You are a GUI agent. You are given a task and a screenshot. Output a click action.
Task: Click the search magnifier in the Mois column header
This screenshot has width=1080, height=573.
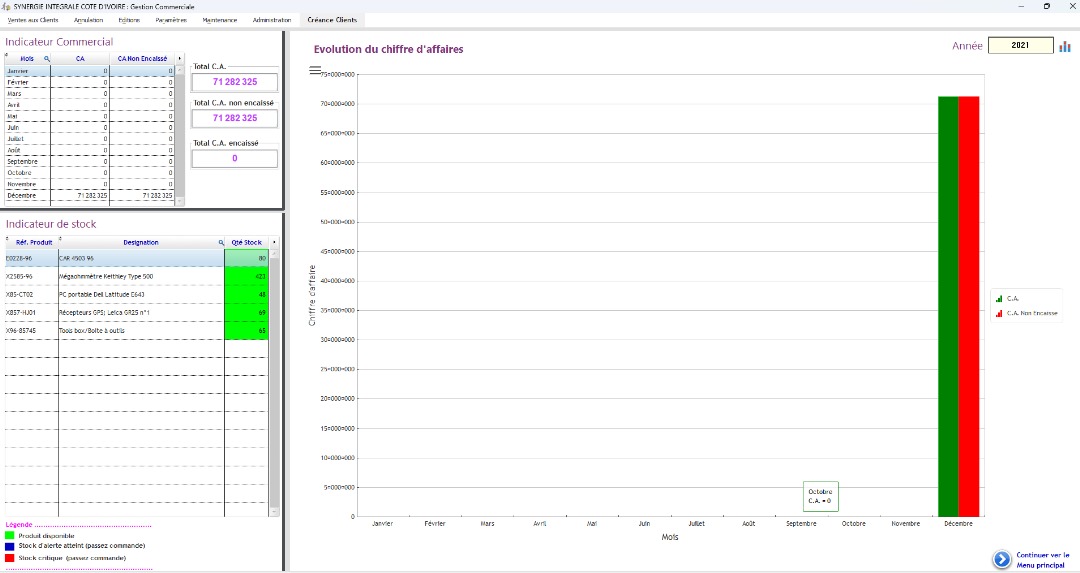pyautogui.click(x=46, y=59)
